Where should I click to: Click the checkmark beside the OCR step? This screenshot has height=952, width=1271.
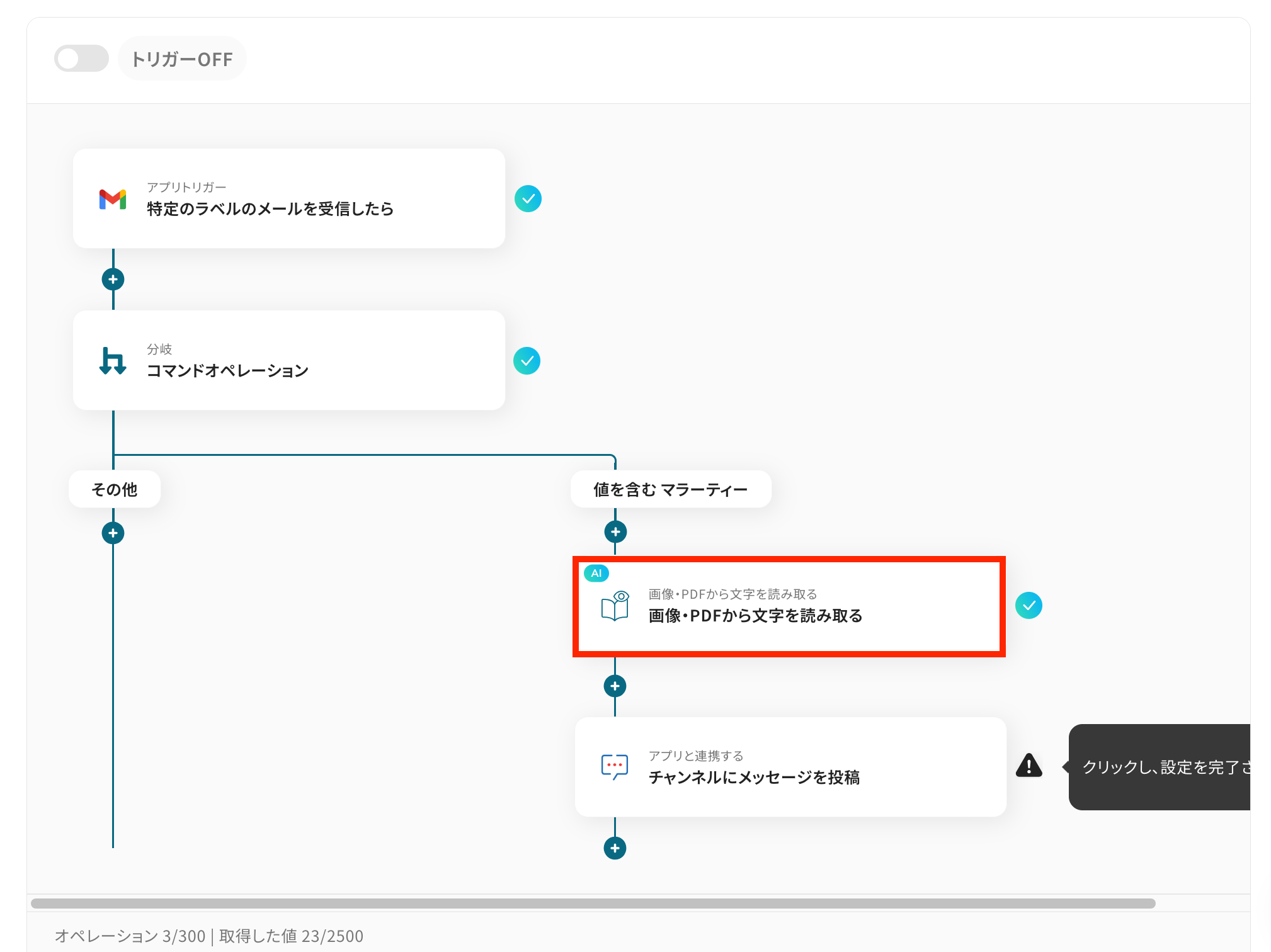click(1029, 606)
